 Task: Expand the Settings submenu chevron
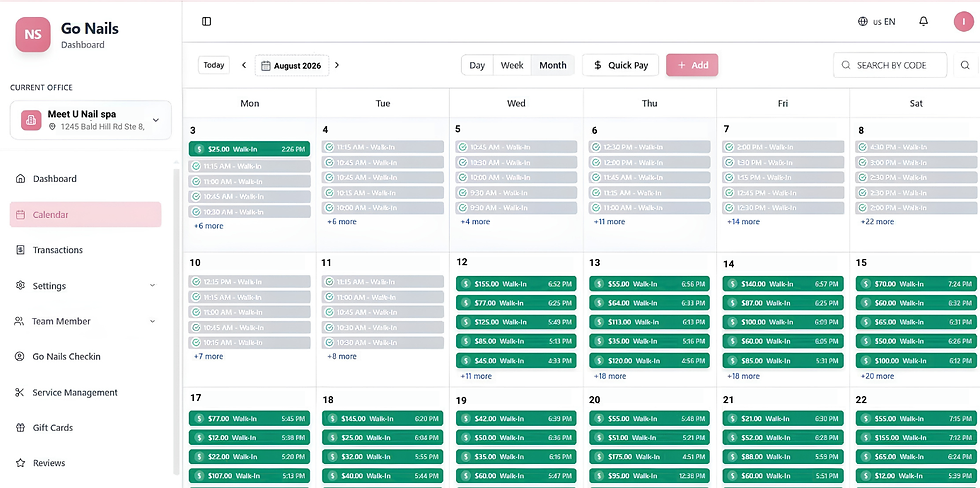point(152,286)
